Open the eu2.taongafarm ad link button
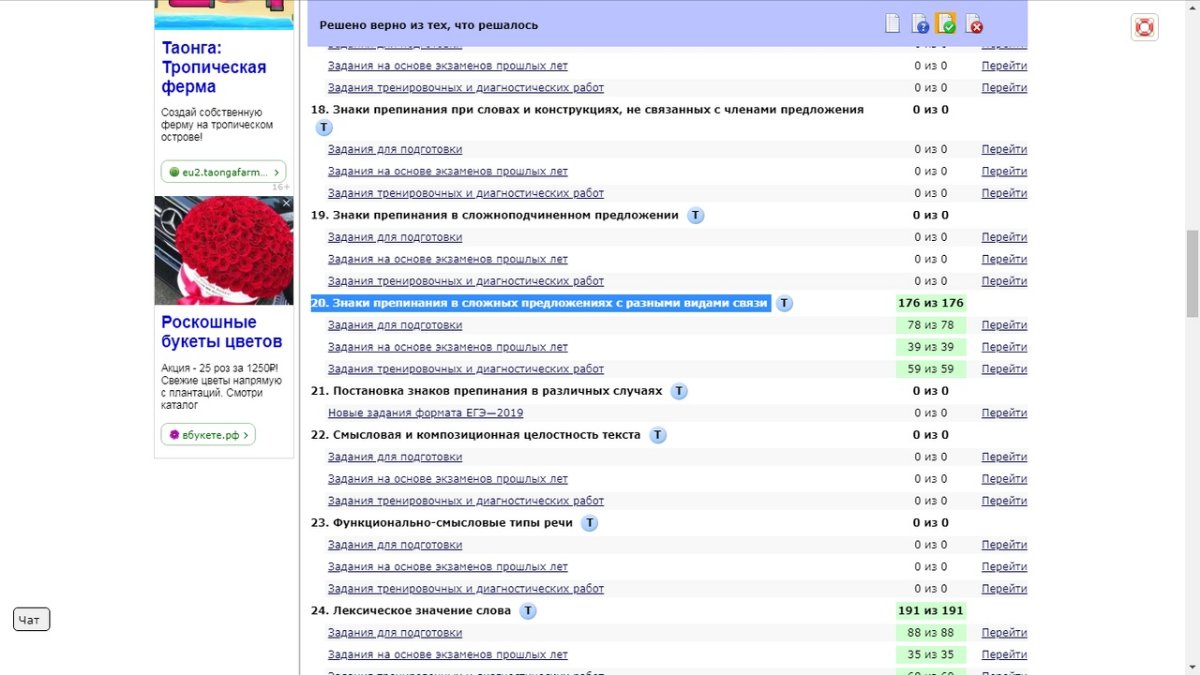Image resolution: width=1200 pixels, height=675 pixels. point(224,172)
